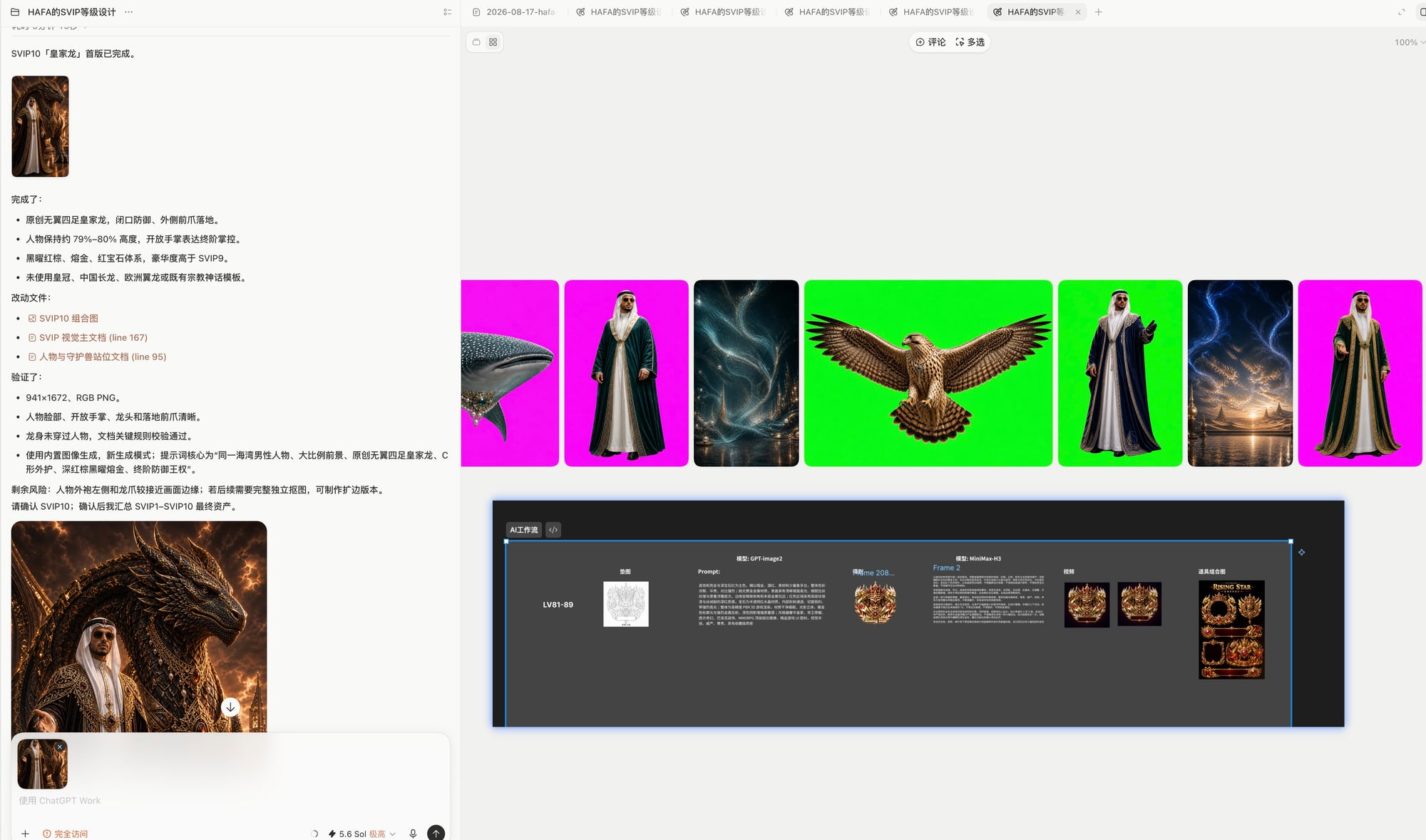The image size is (1426, 840).
Task: Click the sparkle icon at the selected frame's corner
Action: coord(1301,552)
